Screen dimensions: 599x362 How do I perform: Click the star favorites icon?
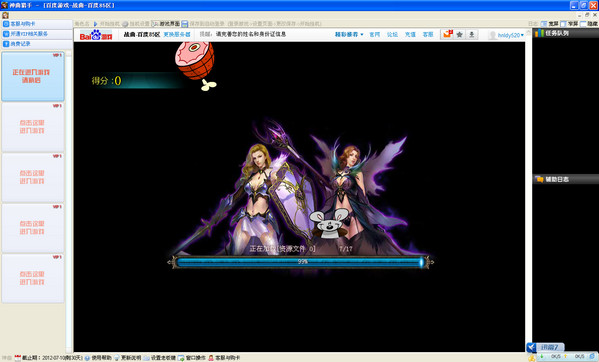pos(460,34)
